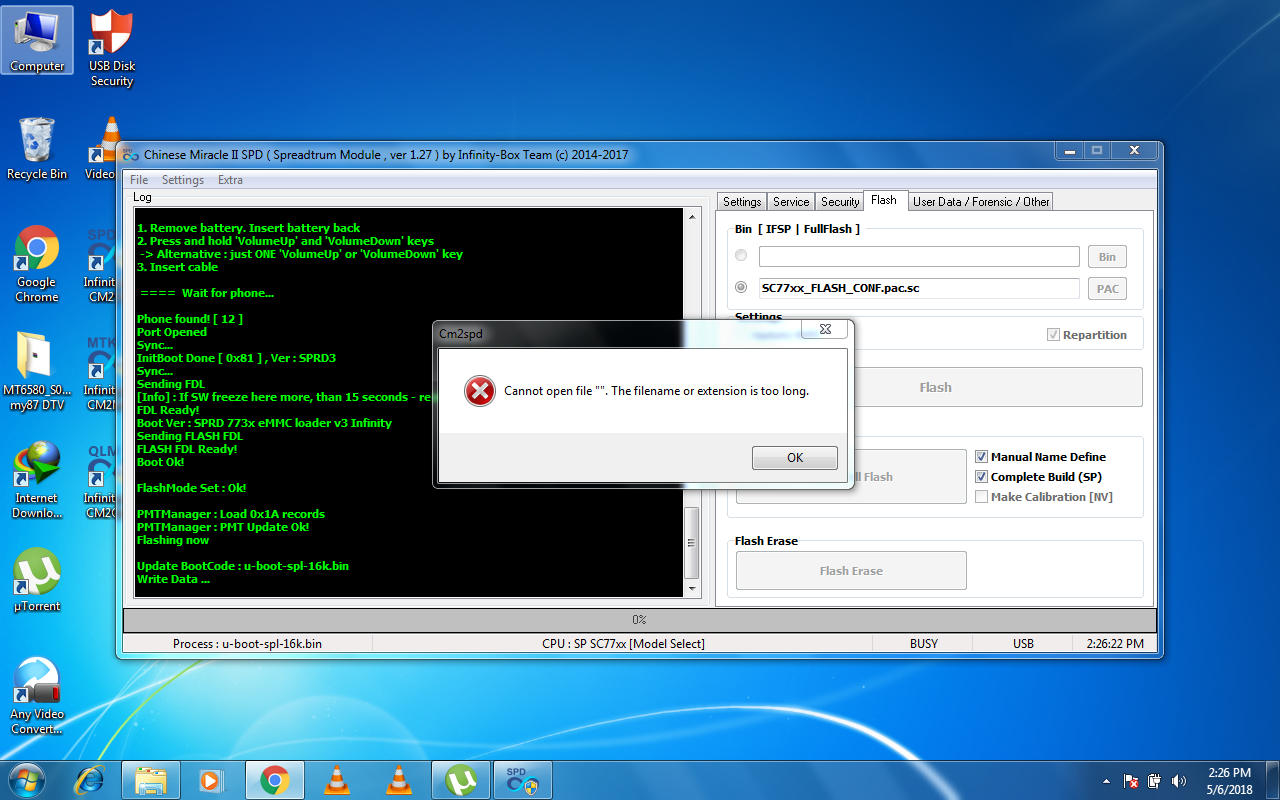Screen dimensions: 1280x800
Task: Toggle Manual Name Define checkbox
Action: (981, 457)
